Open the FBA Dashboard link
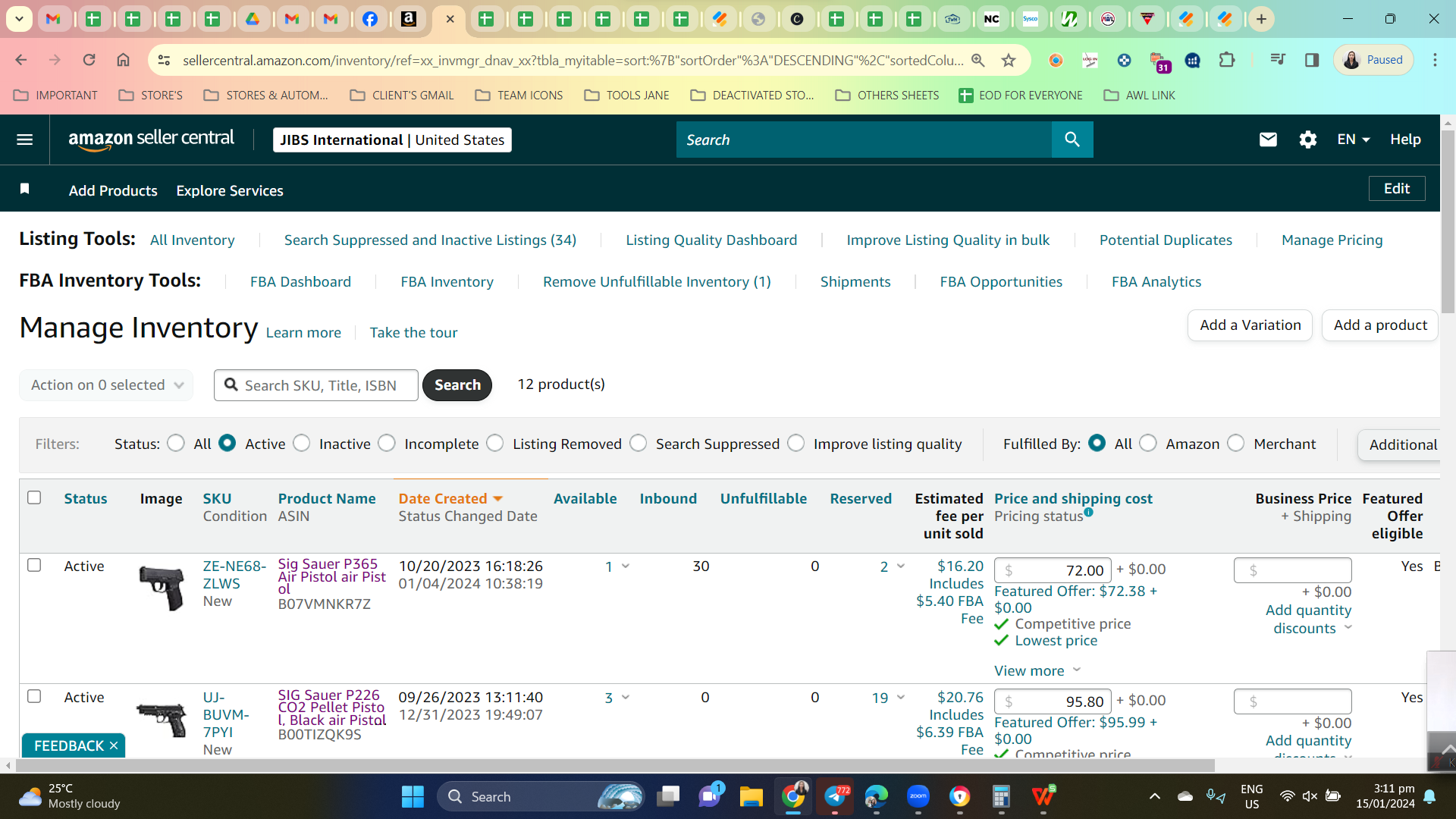1456x819 pixels. tap(300, 281)
